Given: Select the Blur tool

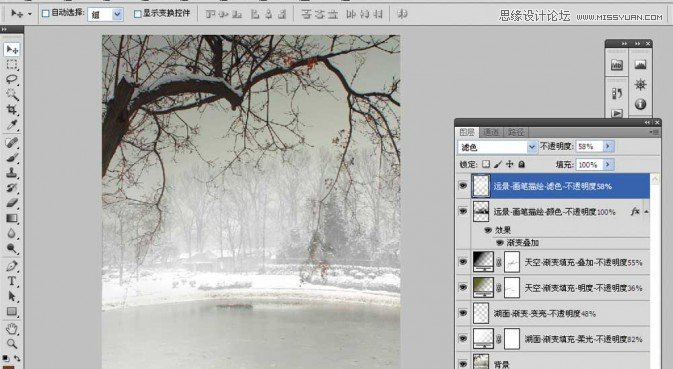Looking at the screenshot, I should pos(12,233).
